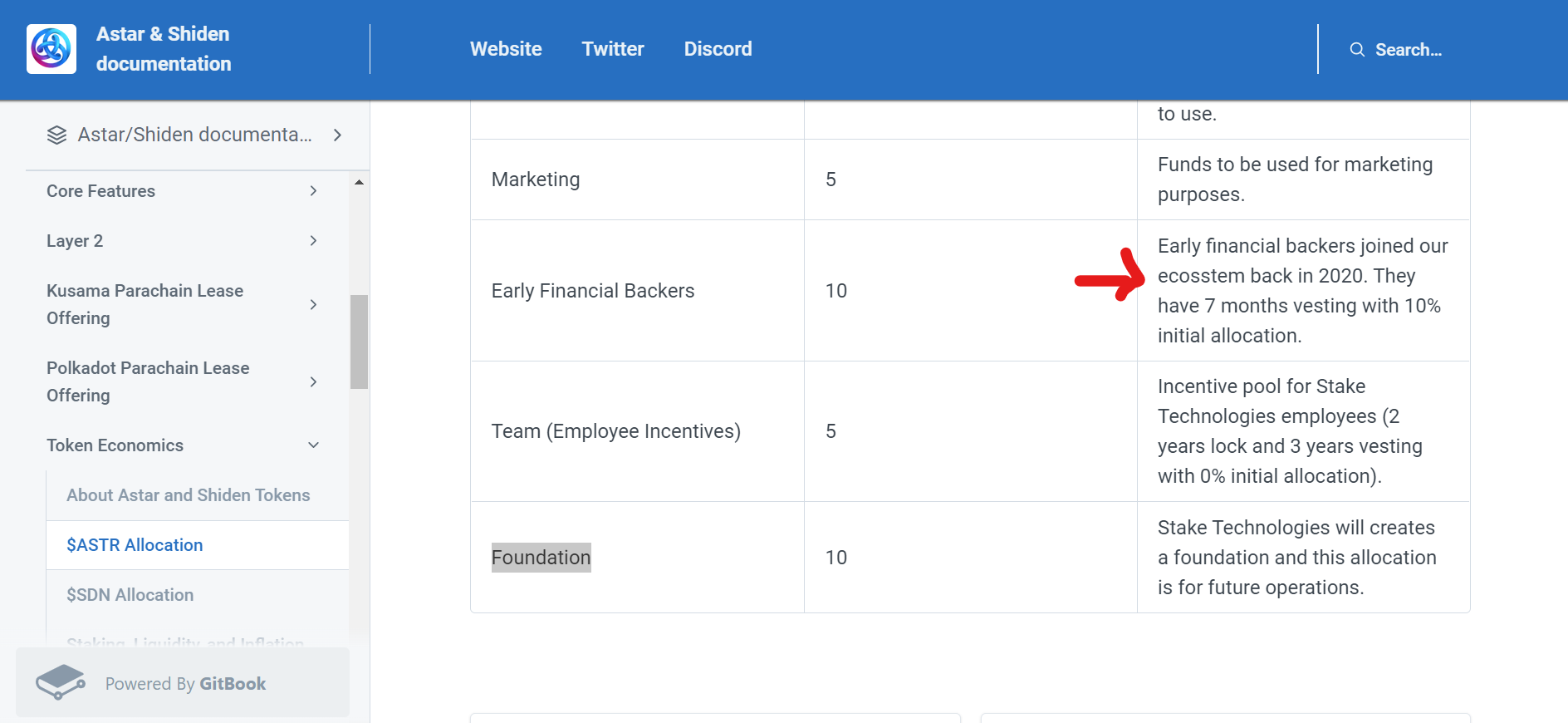This screenshot has width=1568, height=723.
Task: Open $SDN Allocation page
Action: pyautogui.click(x=130, y=595)
